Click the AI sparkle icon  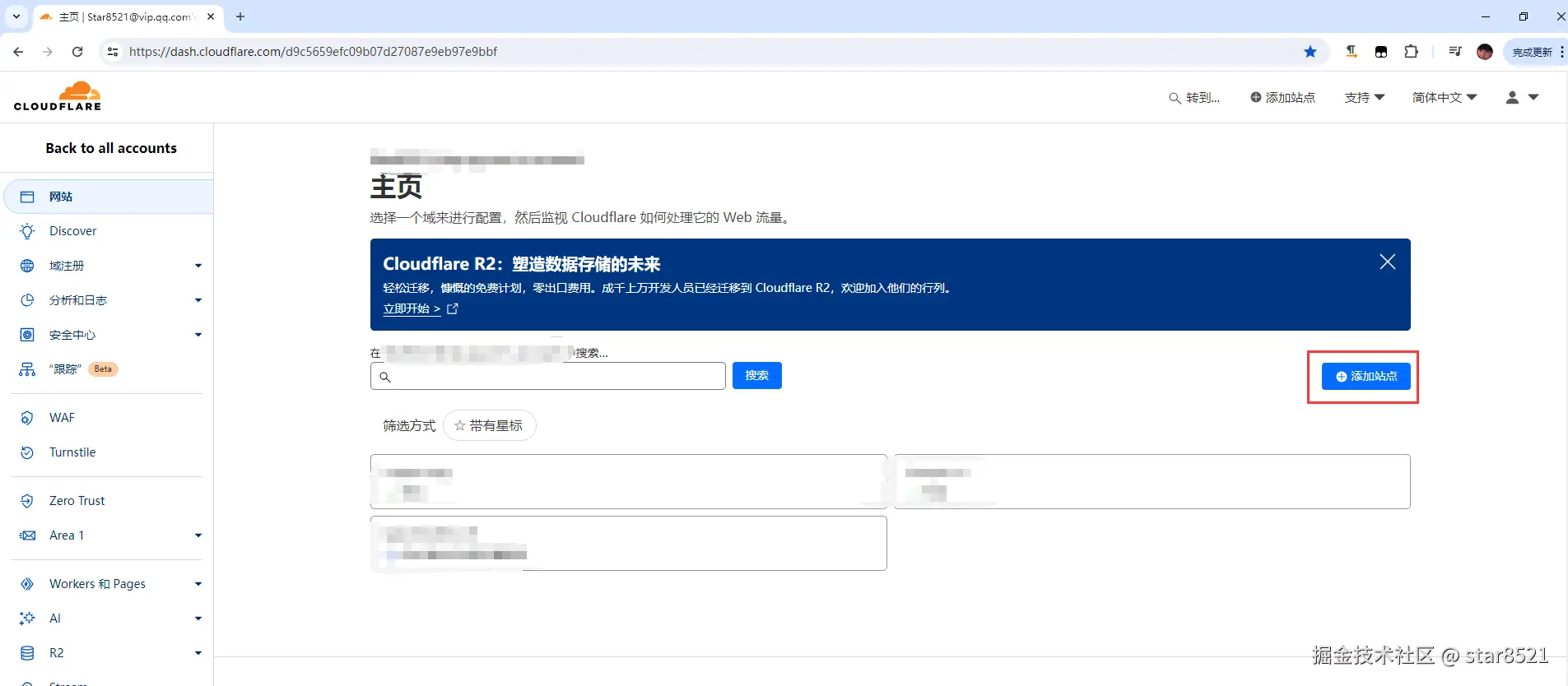pos(27,619)
